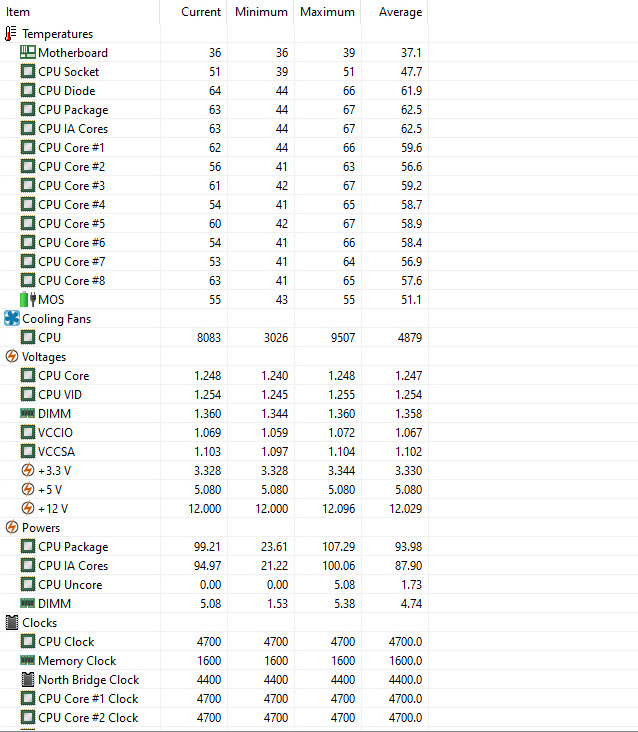Click the CPU Socket average 47.7
The width and height of the screenshot is (638, 732).
[x=411, y=71]
